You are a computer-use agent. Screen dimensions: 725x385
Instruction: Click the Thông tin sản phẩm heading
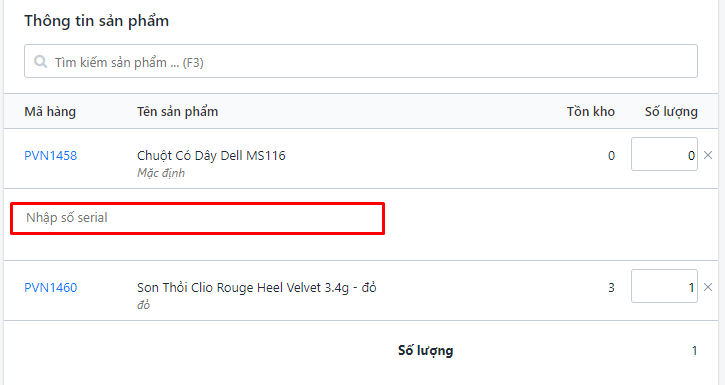pyautogui.click(x=96, y=21)
